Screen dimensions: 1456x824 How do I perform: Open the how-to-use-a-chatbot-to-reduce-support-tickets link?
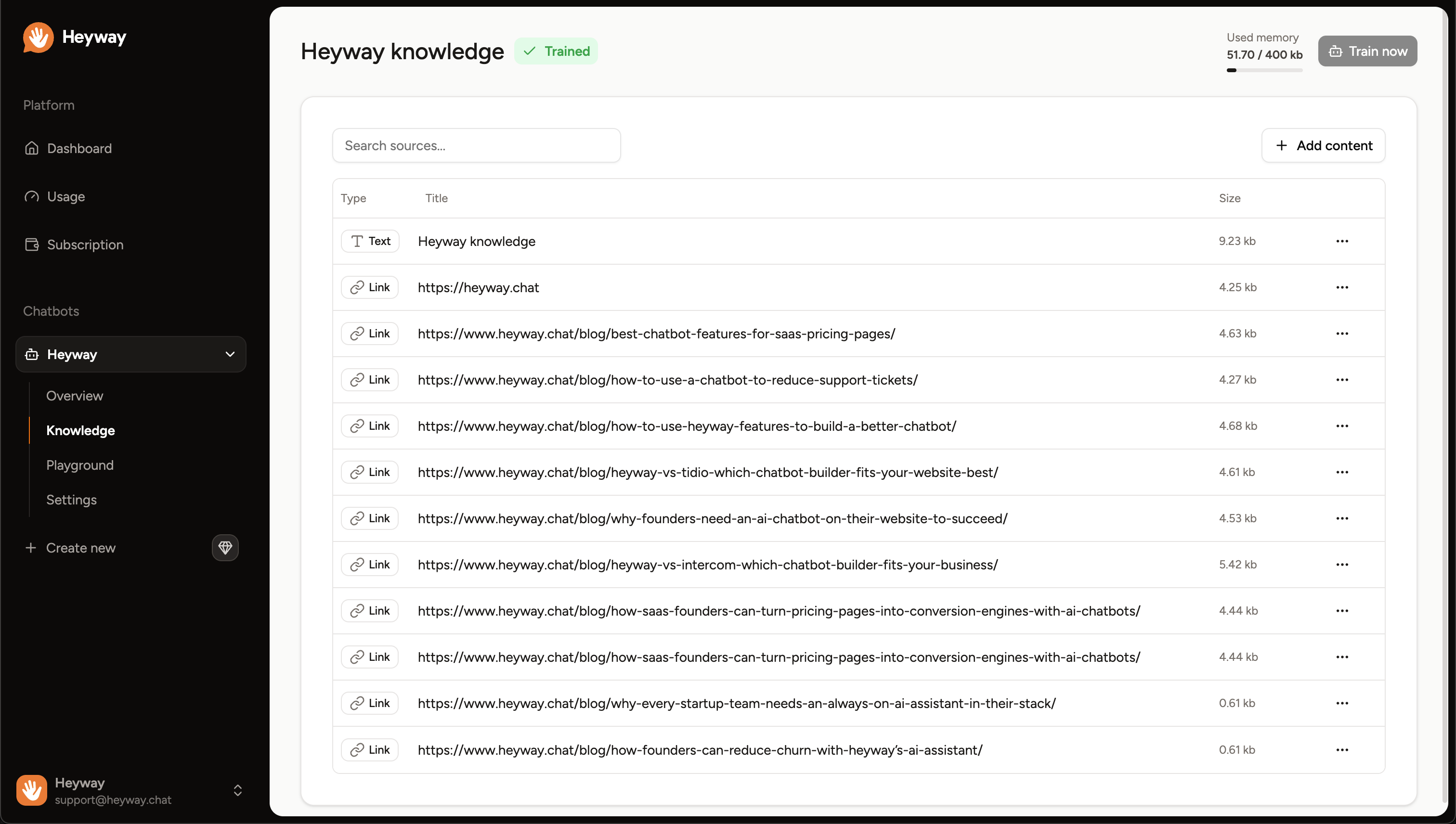(668, 380)
